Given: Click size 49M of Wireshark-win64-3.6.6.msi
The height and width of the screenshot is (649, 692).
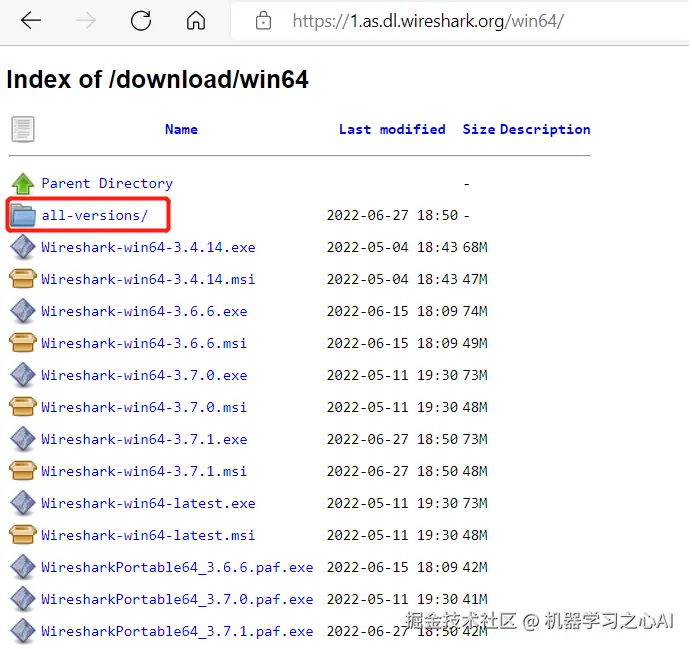Looking at the screenshot, I should pos(475,343).
